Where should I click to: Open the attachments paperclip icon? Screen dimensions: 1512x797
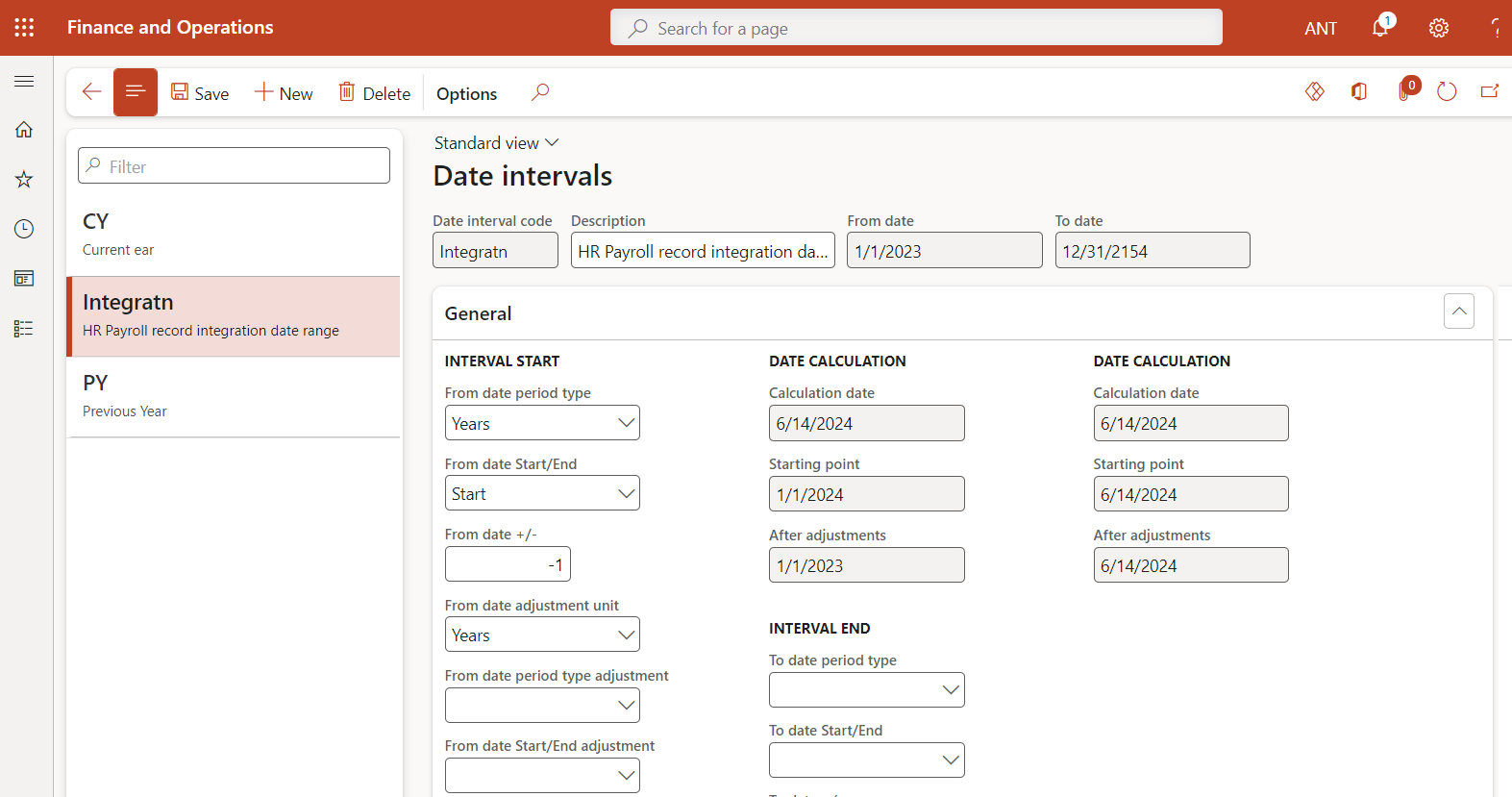point(1405,91)
